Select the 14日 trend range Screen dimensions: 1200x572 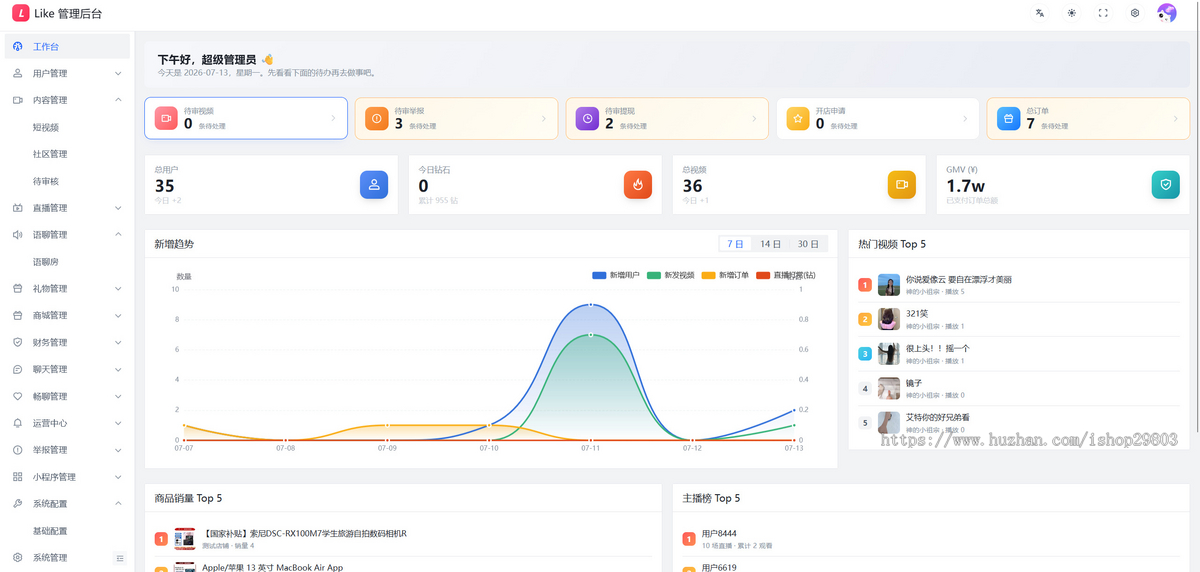pos(770,244)
